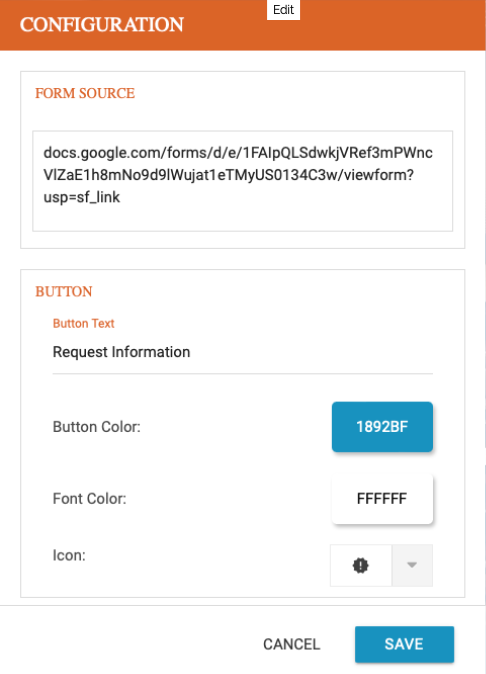
Task: Save the configuration
Action: point(404,644)
